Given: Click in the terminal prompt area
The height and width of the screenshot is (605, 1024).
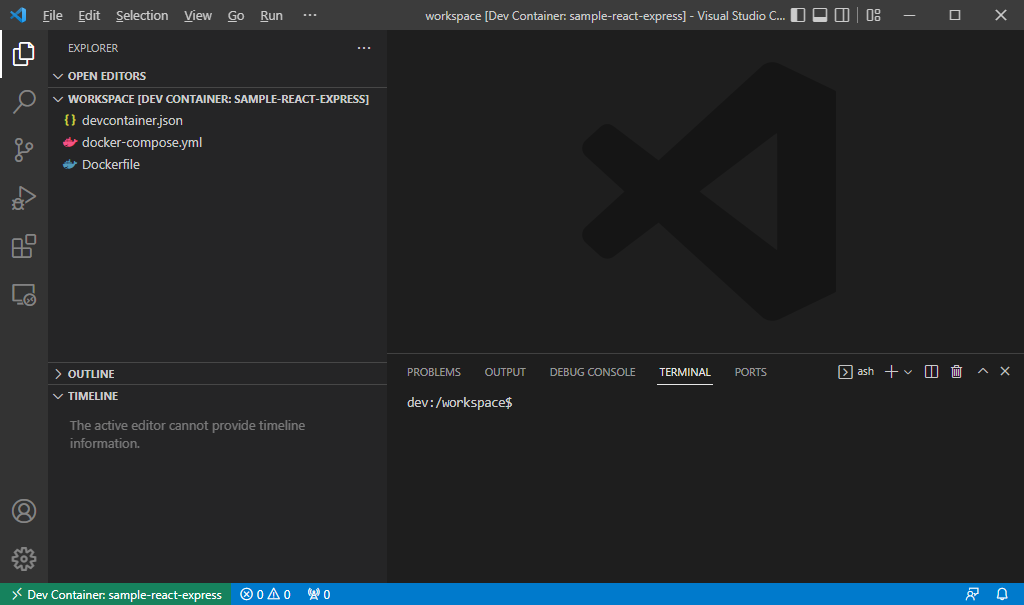Looking at the screenshot, I should tap(705, 487).
